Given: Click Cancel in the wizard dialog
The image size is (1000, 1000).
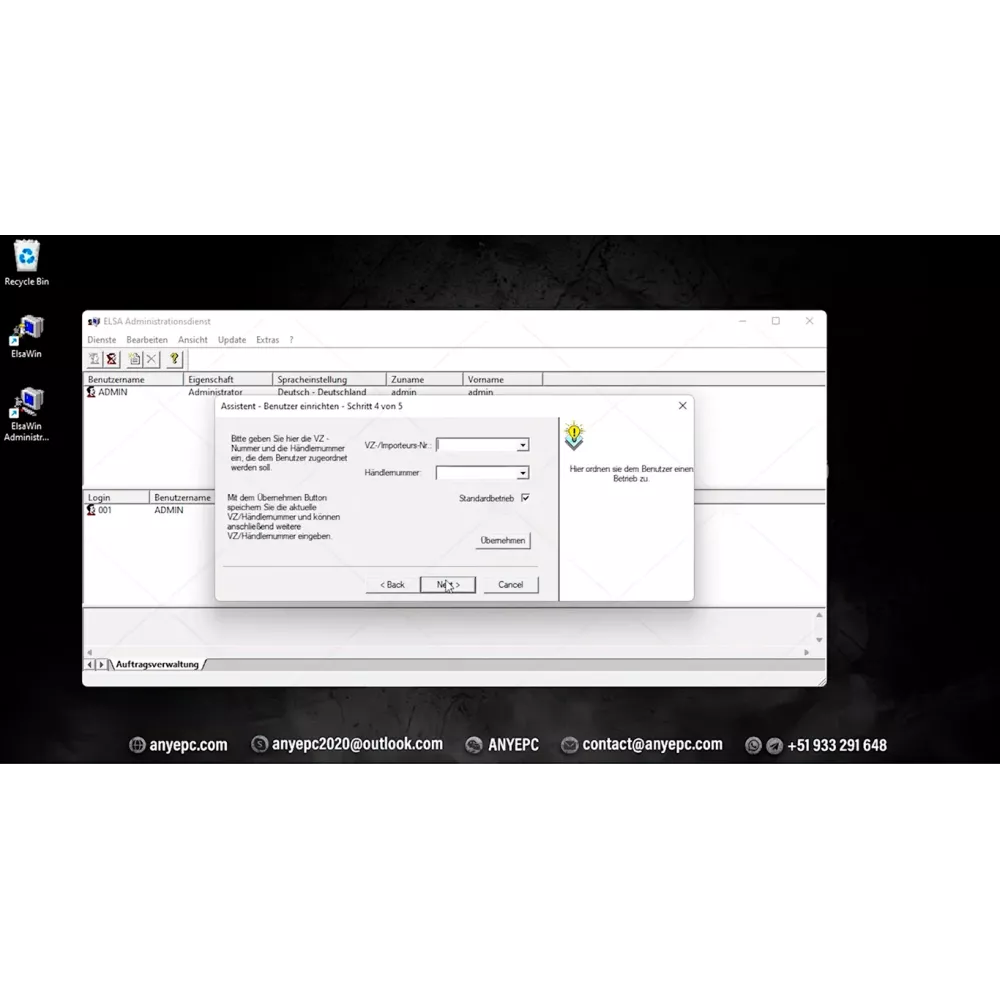Looking at the screenshot, I should tap(510, 585).
